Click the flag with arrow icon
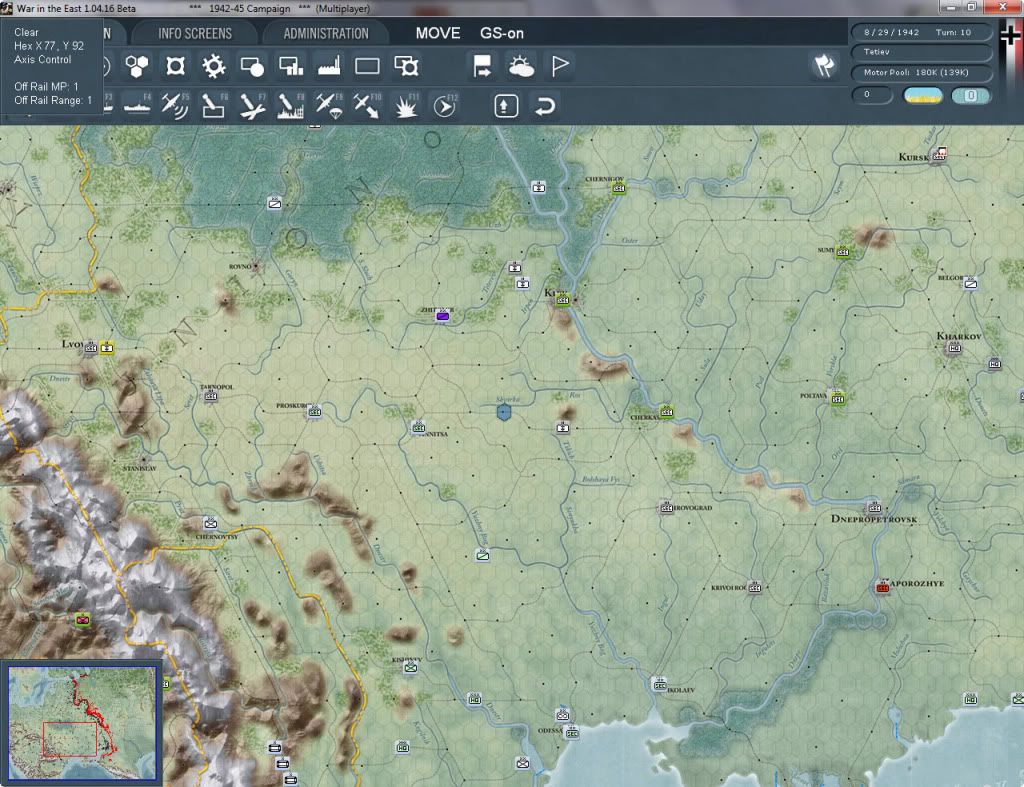 pos(482,66)
